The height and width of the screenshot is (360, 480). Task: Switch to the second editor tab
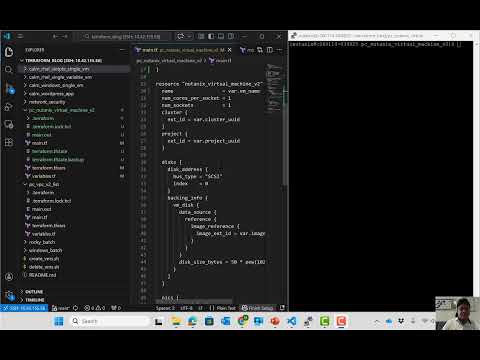pyautogui.click(x=247, y=50)
